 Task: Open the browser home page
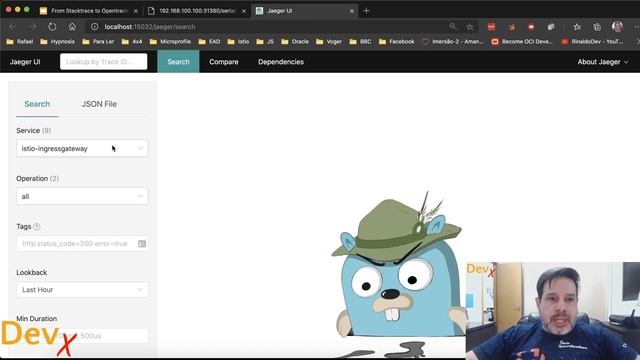(72, 27)
